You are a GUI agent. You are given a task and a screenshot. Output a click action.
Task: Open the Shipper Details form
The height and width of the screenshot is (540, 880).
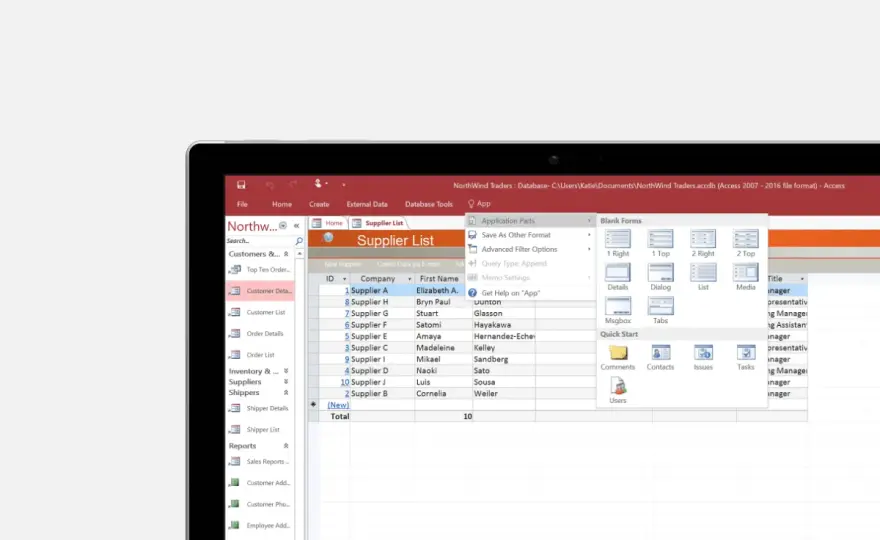tap(260, 408)
